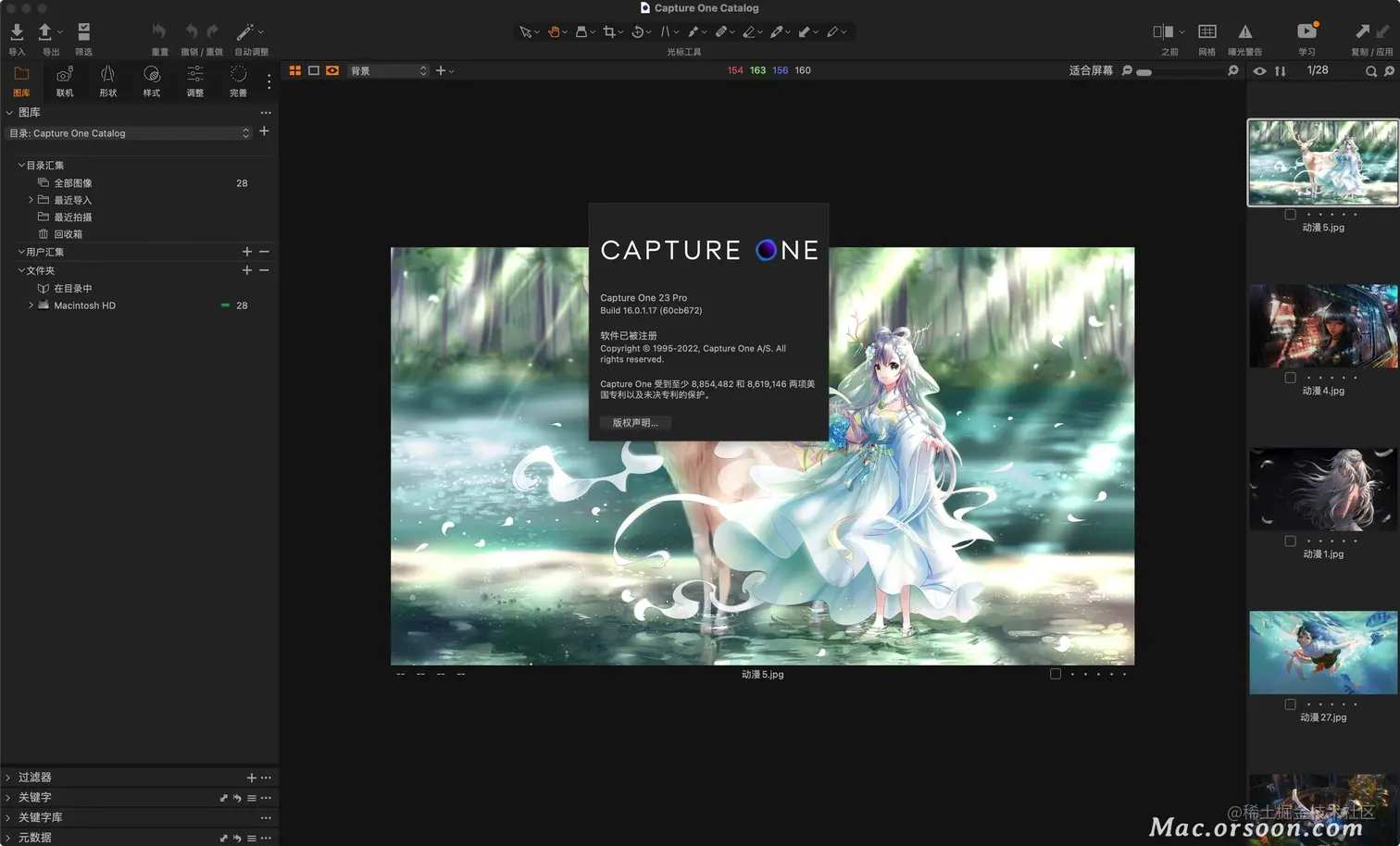Viewport: 1400px width, 846px height.
Task: Choose the erase mask cursor tool
Action: point(748,31)
